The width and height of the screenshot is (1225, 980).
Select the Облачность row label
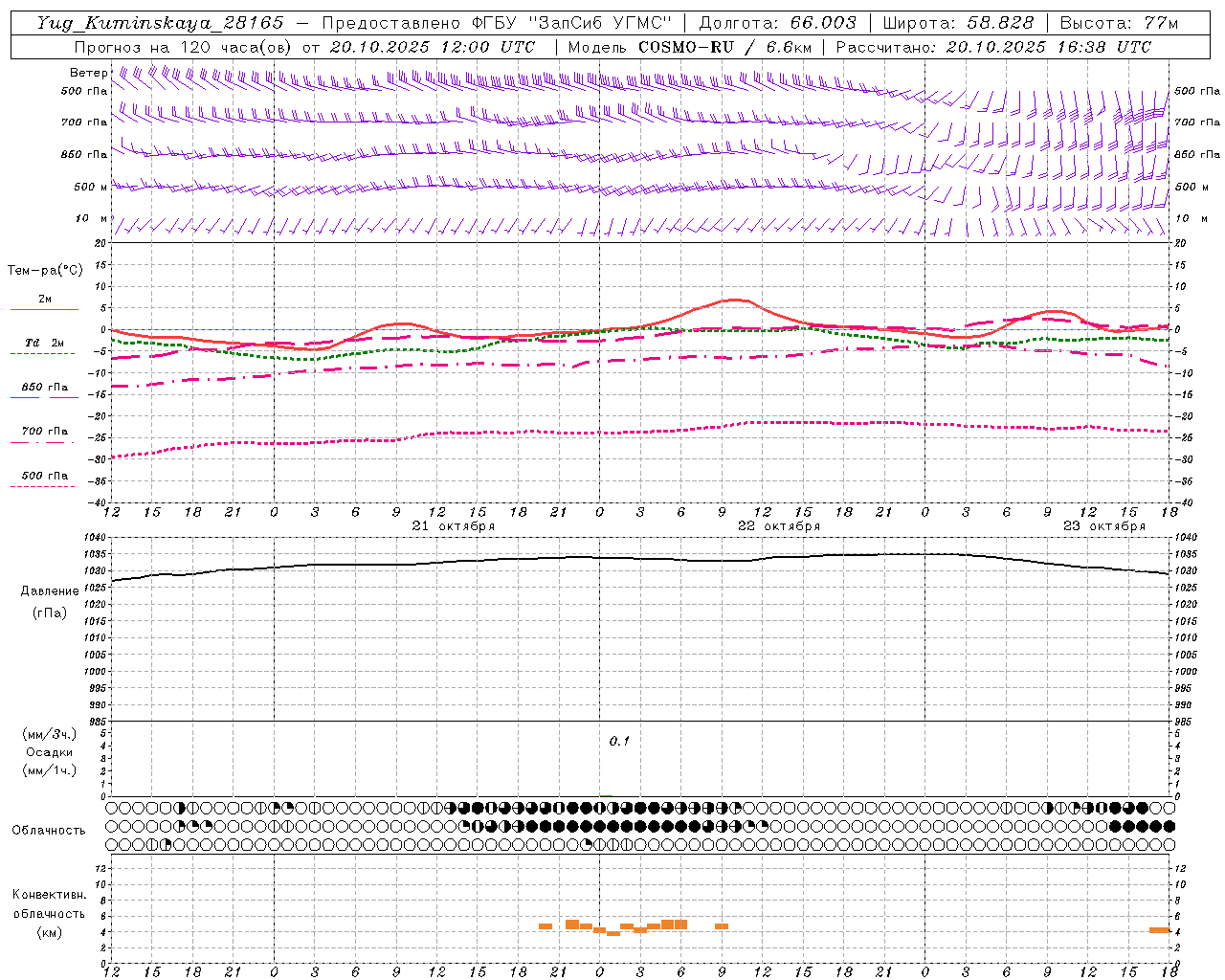[x=49, y=830]
